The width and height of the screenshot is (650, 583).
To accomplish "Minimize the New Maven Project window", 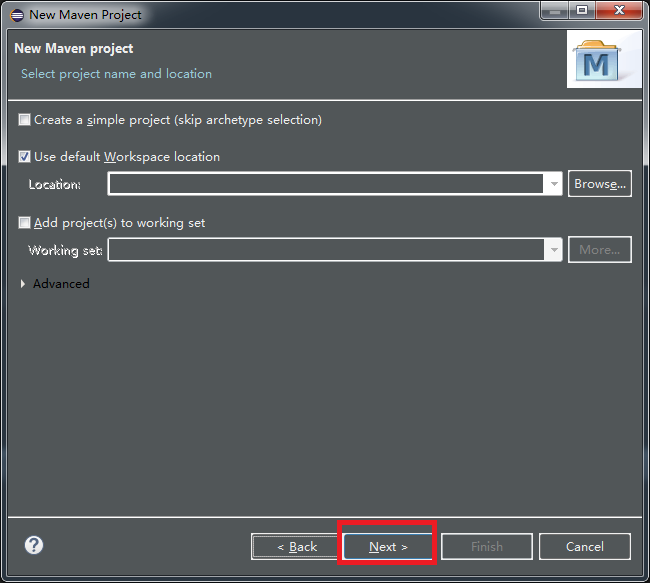I will click(555, 10).
